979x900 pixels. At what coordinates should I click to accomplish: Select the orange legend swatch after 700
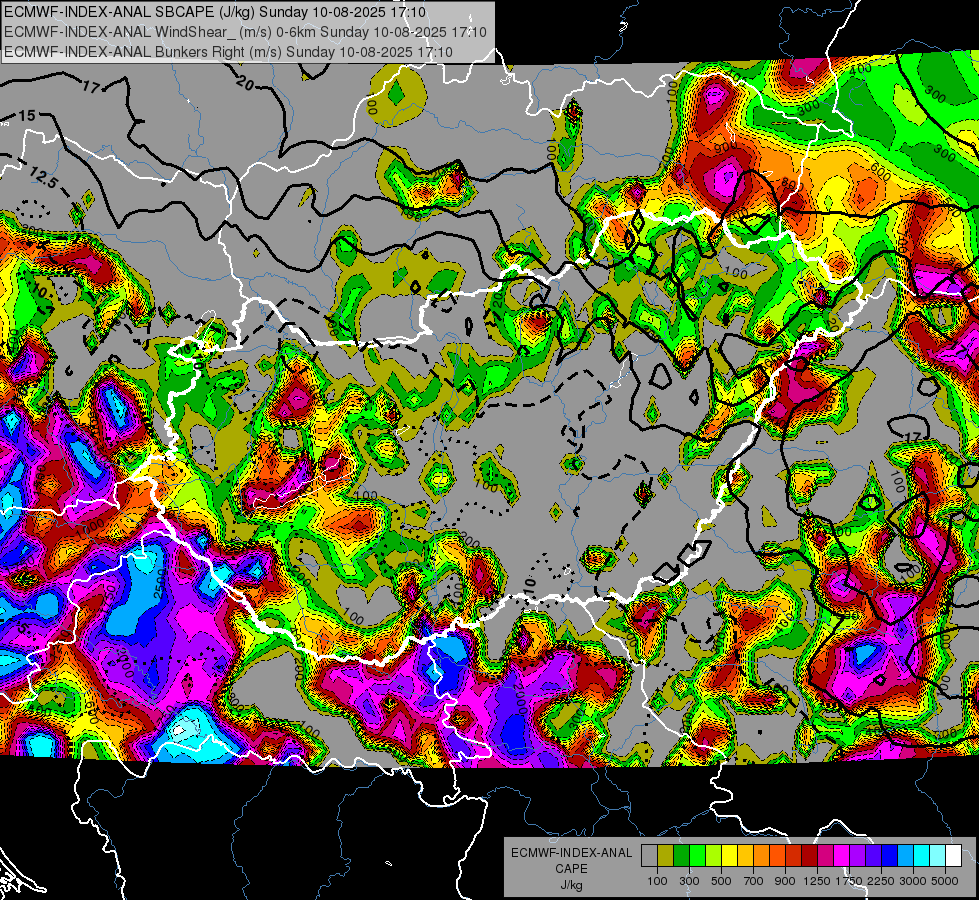coord(762,856)
